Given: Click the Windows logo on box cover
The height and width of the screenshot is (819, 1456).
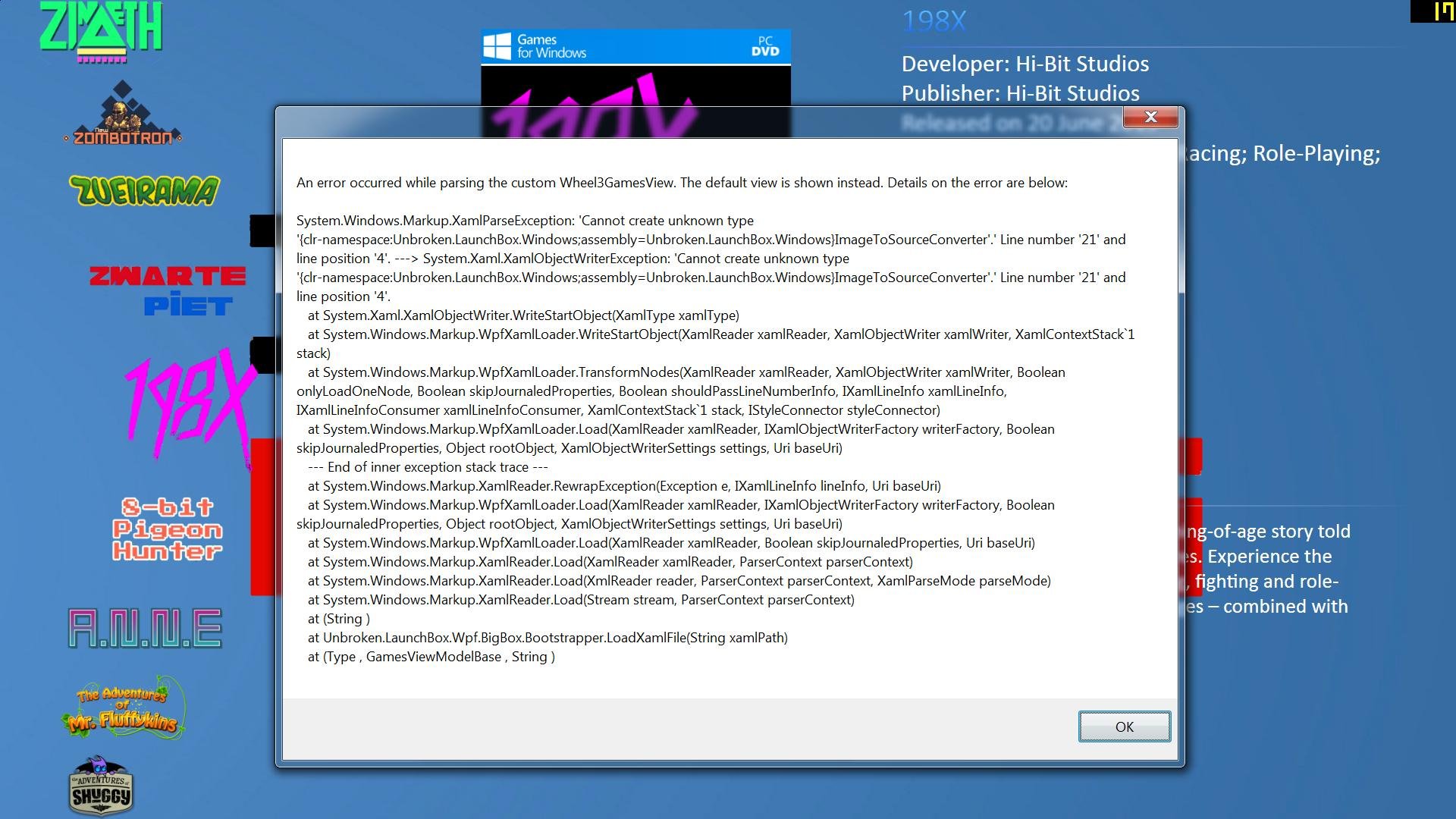Looking at the screenshot, I should click(x=497, y=46).
